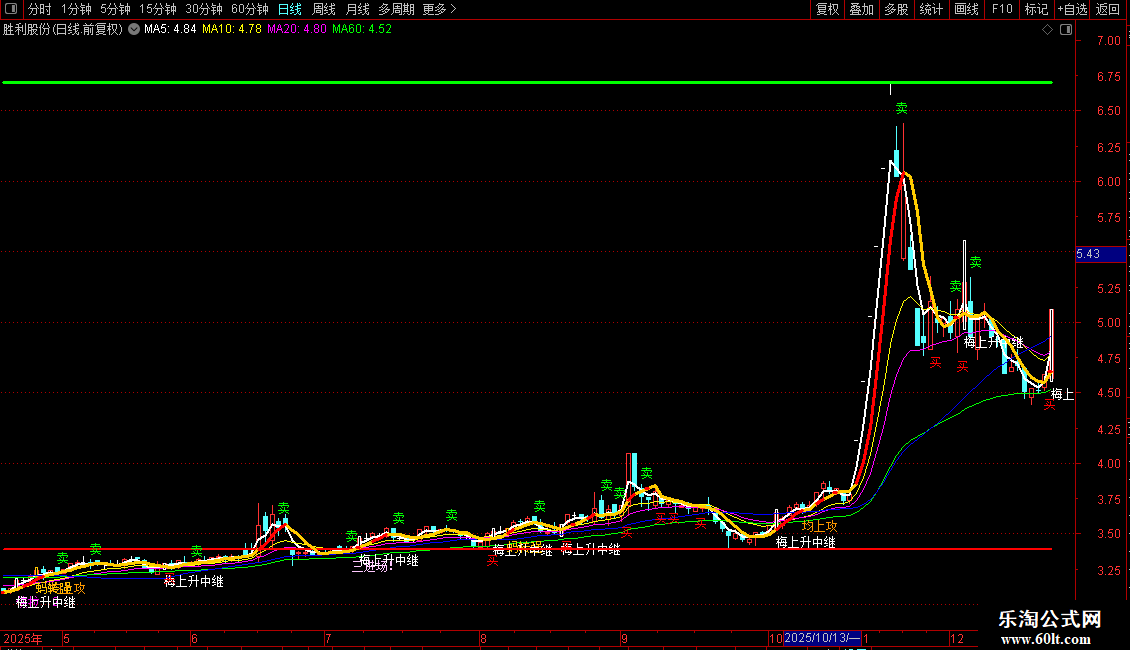This screenshot has width=1130, height=650.
Task: Switch to 周线 weekly chart
Action: [324, 9]
